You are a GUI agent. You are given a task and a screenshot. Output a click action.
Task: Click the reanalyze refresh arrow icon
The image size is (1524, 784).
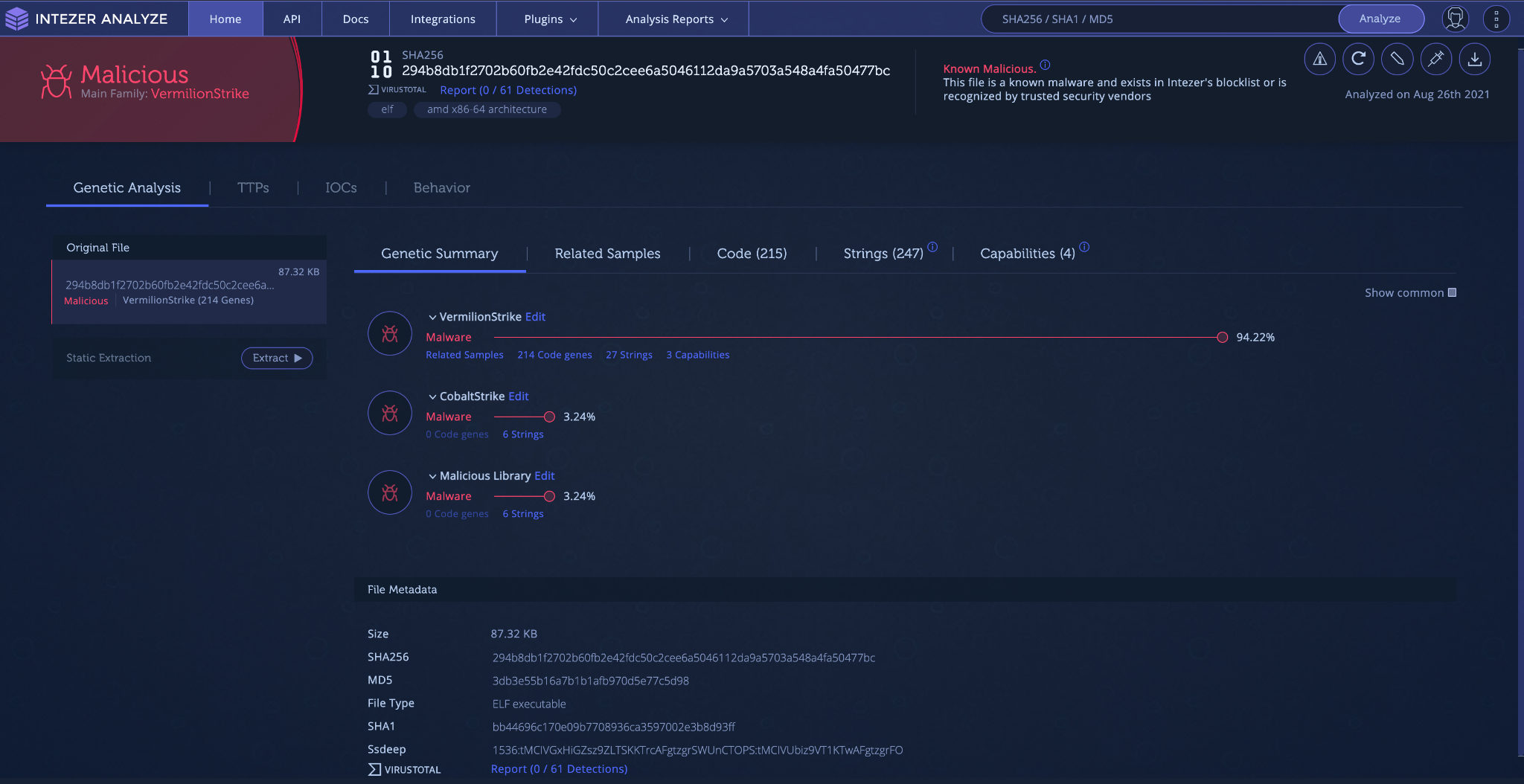click(1358, 59)
